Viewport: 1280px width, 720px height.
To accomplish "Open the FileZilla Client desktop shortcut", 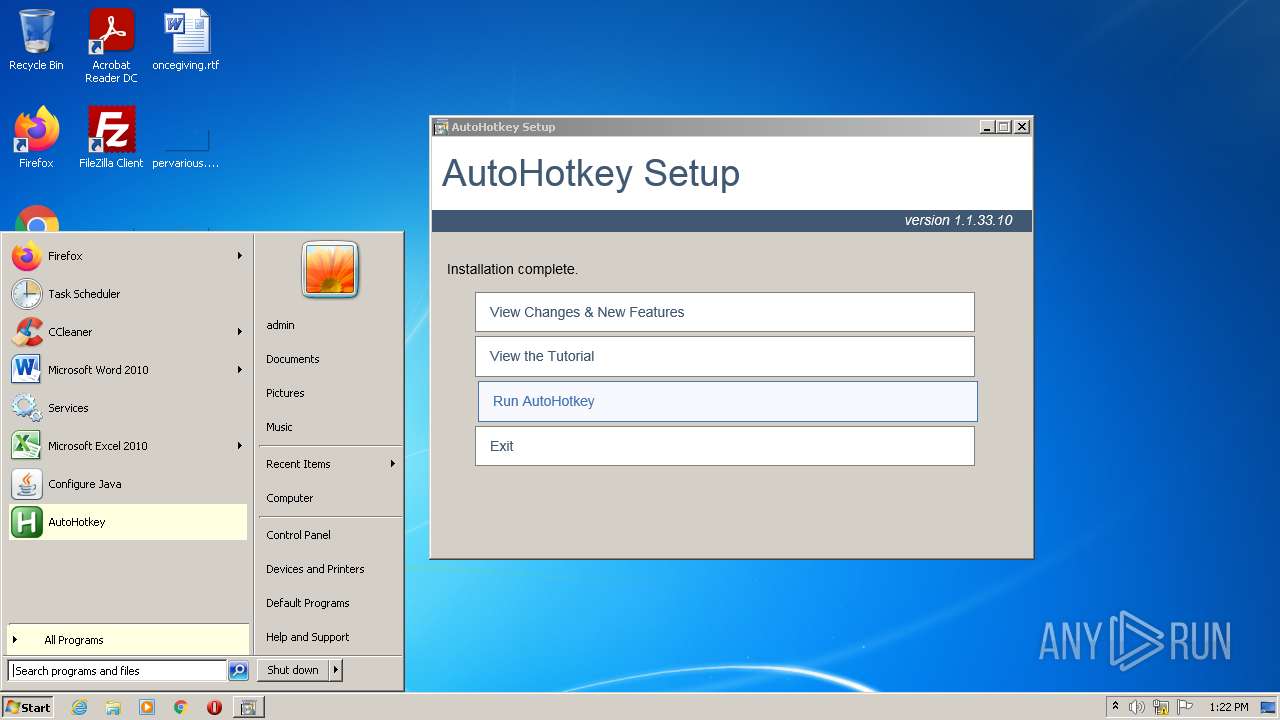I will pyautogui.click(x=111, y=137).
